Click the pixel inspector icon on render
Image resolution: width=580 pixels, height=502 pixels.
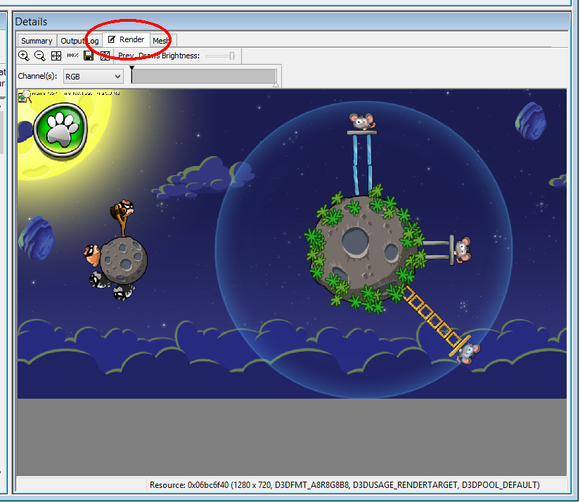click(24, 97)
